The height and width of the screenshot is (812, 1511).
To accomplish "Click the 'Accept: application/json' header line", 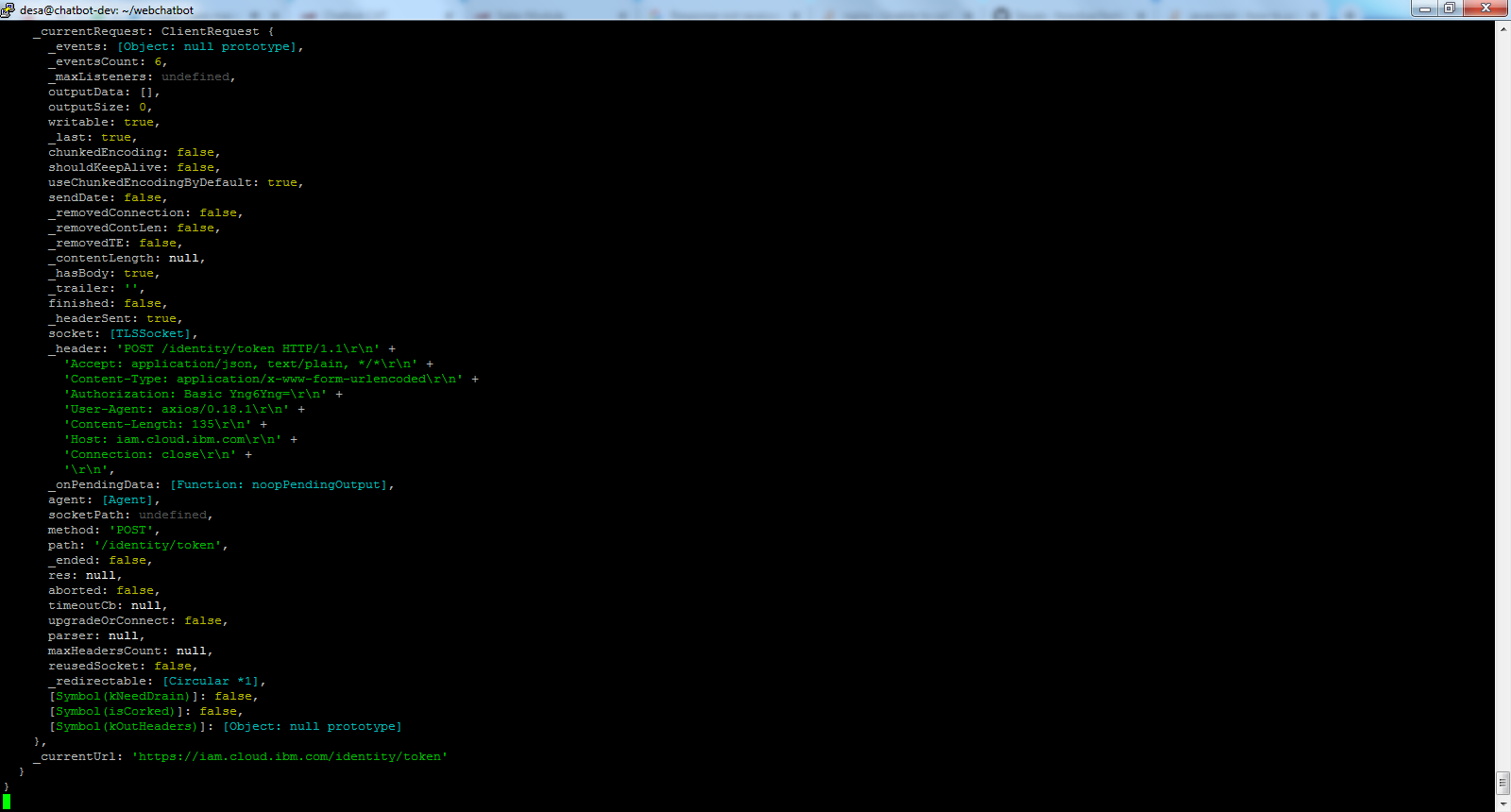I will pyautogui.click(x=248, y=364).
